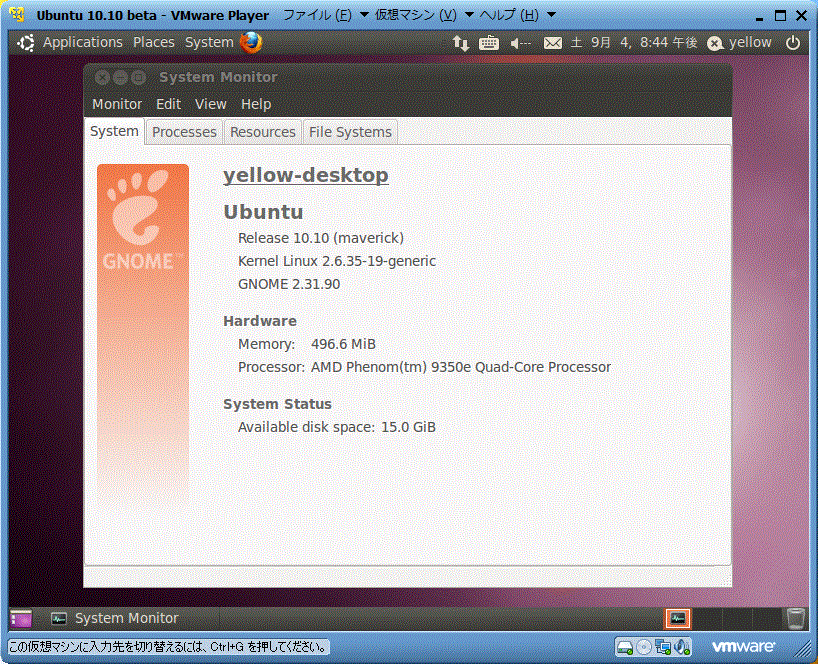Close the System Monitor window
Viewport: 818px width, 664px height.
[x=102, y=78]
